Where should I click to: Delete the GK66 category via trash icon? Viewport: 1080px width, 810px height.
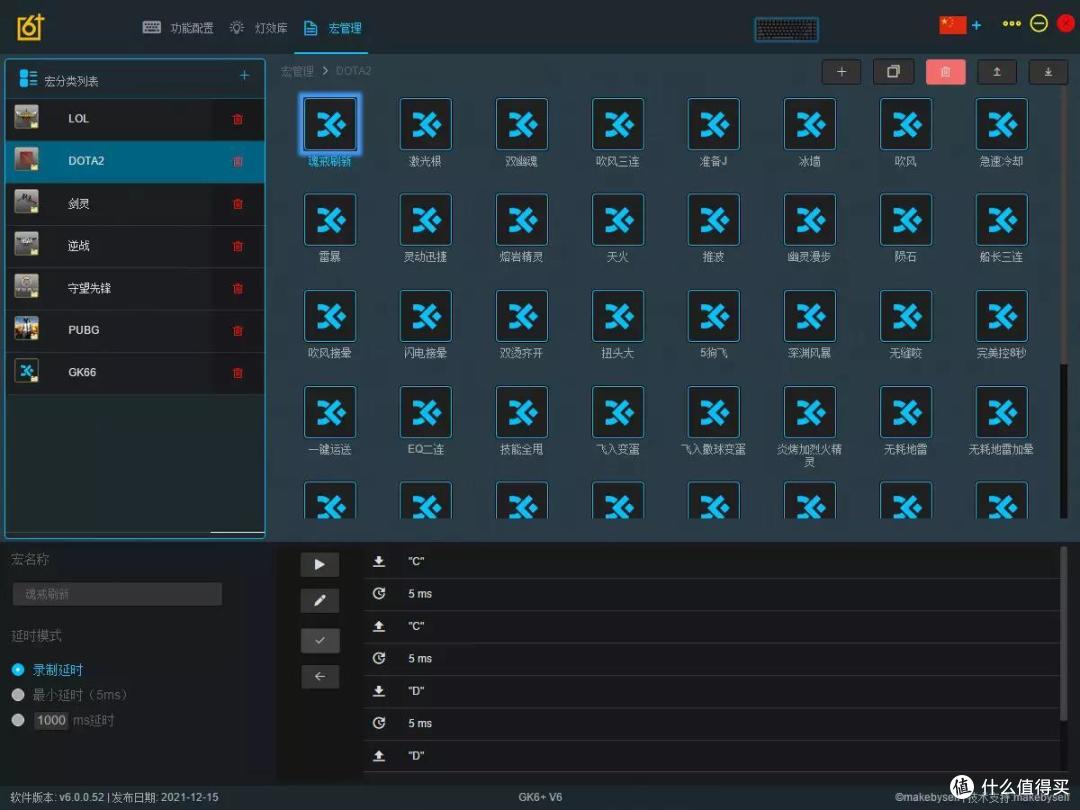click(238, 373)
